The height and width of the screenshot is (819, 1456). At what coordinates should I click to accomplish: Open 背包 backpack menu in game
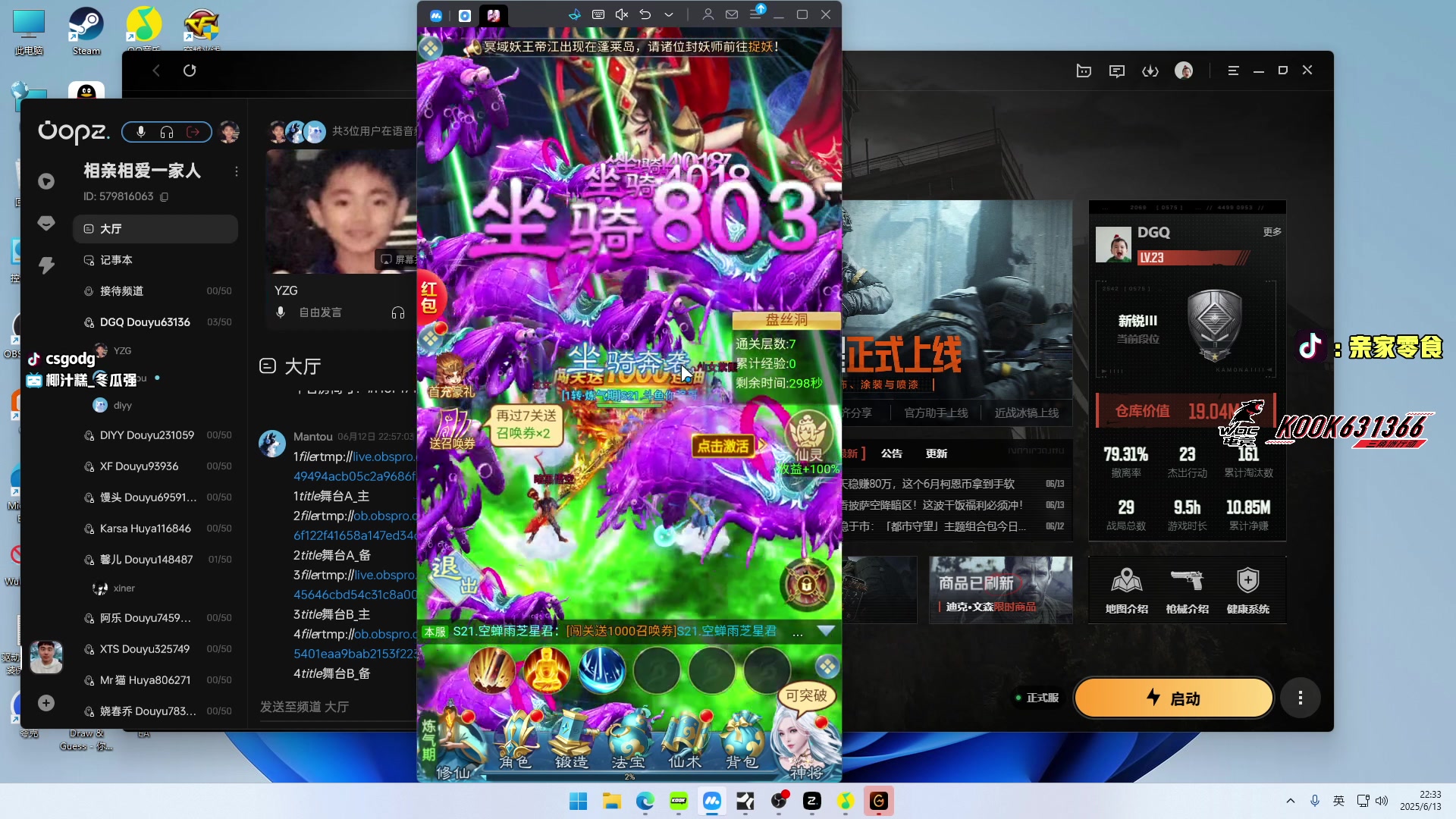[741, 742]
